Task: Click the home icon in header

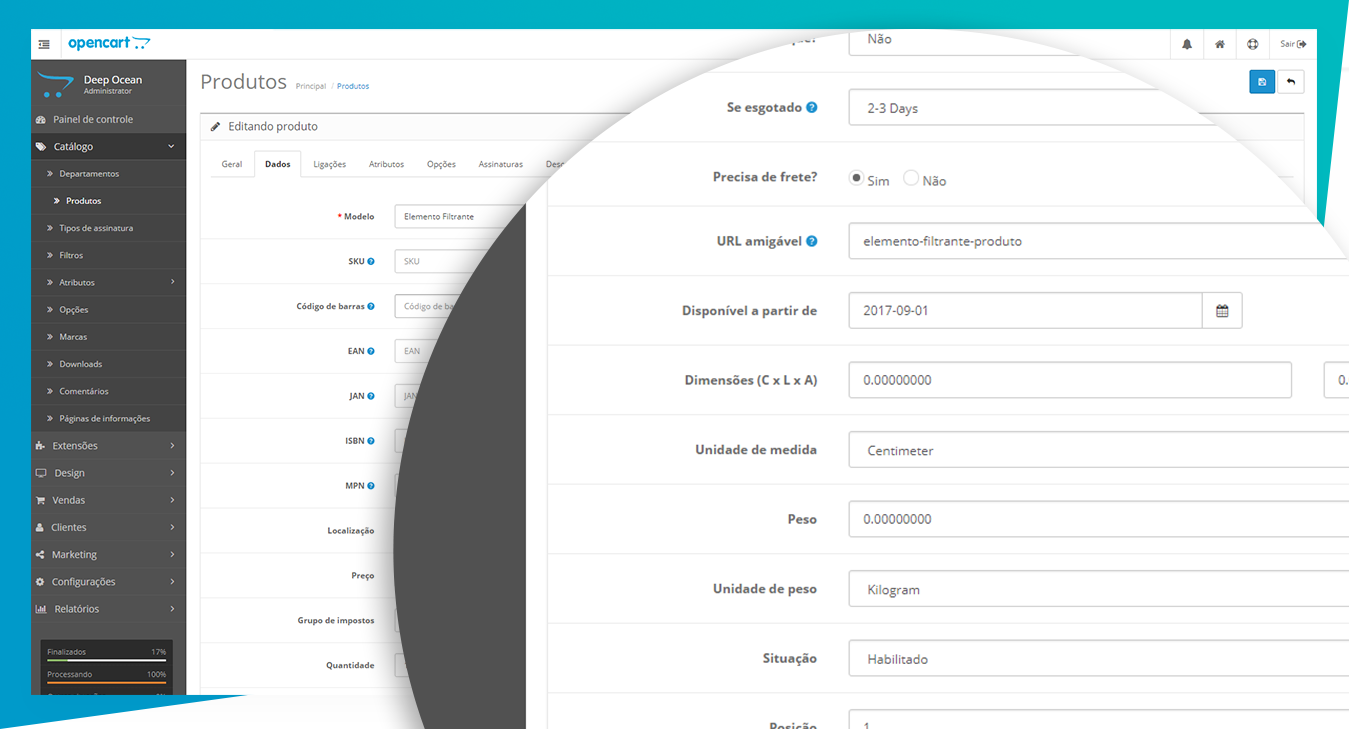Action: 1220,44
